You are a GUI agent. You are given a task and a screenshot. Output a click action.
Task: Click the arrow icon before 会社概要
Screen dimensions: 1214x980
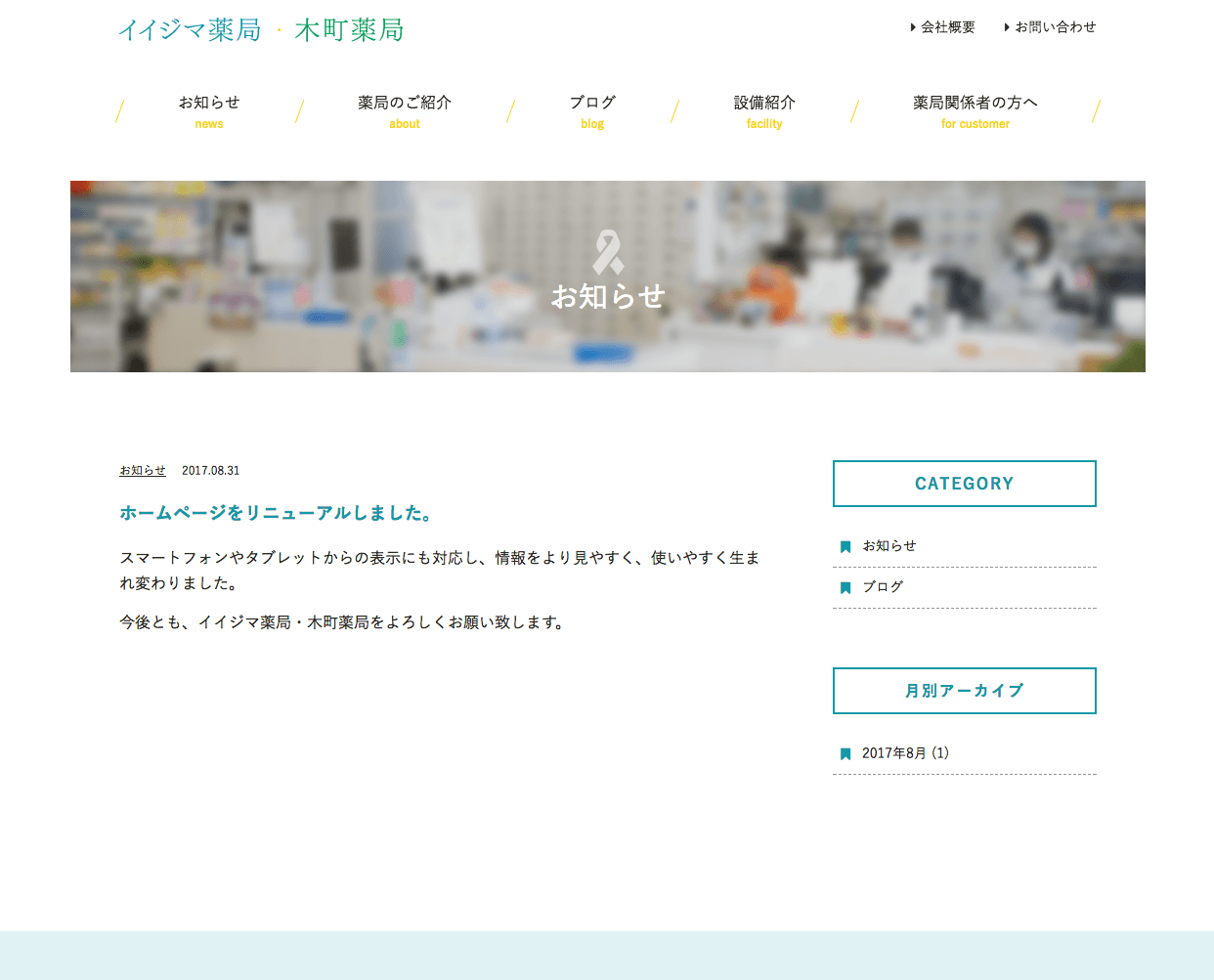(x=913, y=27)
